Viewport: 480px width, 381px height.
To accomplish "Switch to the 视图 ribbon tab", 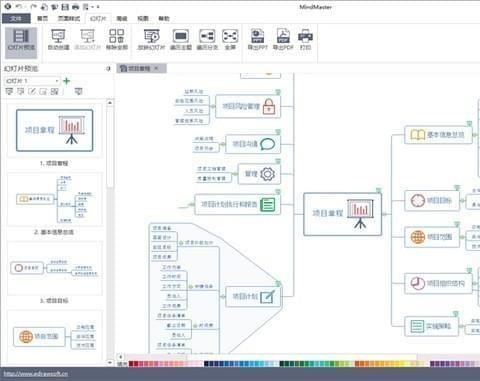I will click(143, 18).
